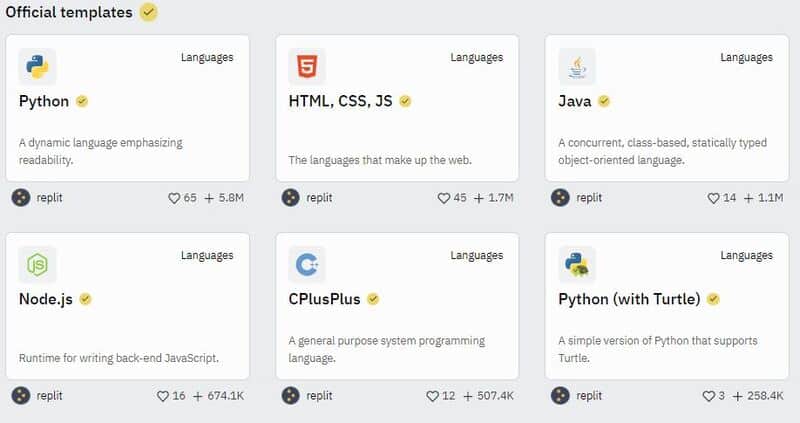Click replit avatar under HTML, CSS, JS card
This screenshot has height=423, width=800.
click(291, 197)
